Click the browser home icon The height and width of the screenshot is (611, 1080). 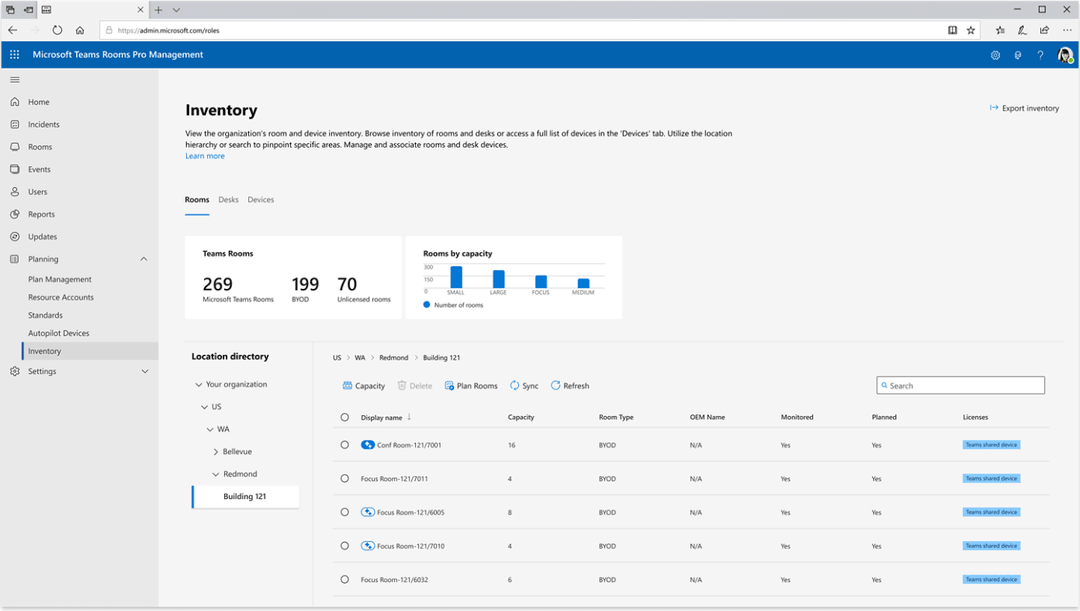[80, 30]
